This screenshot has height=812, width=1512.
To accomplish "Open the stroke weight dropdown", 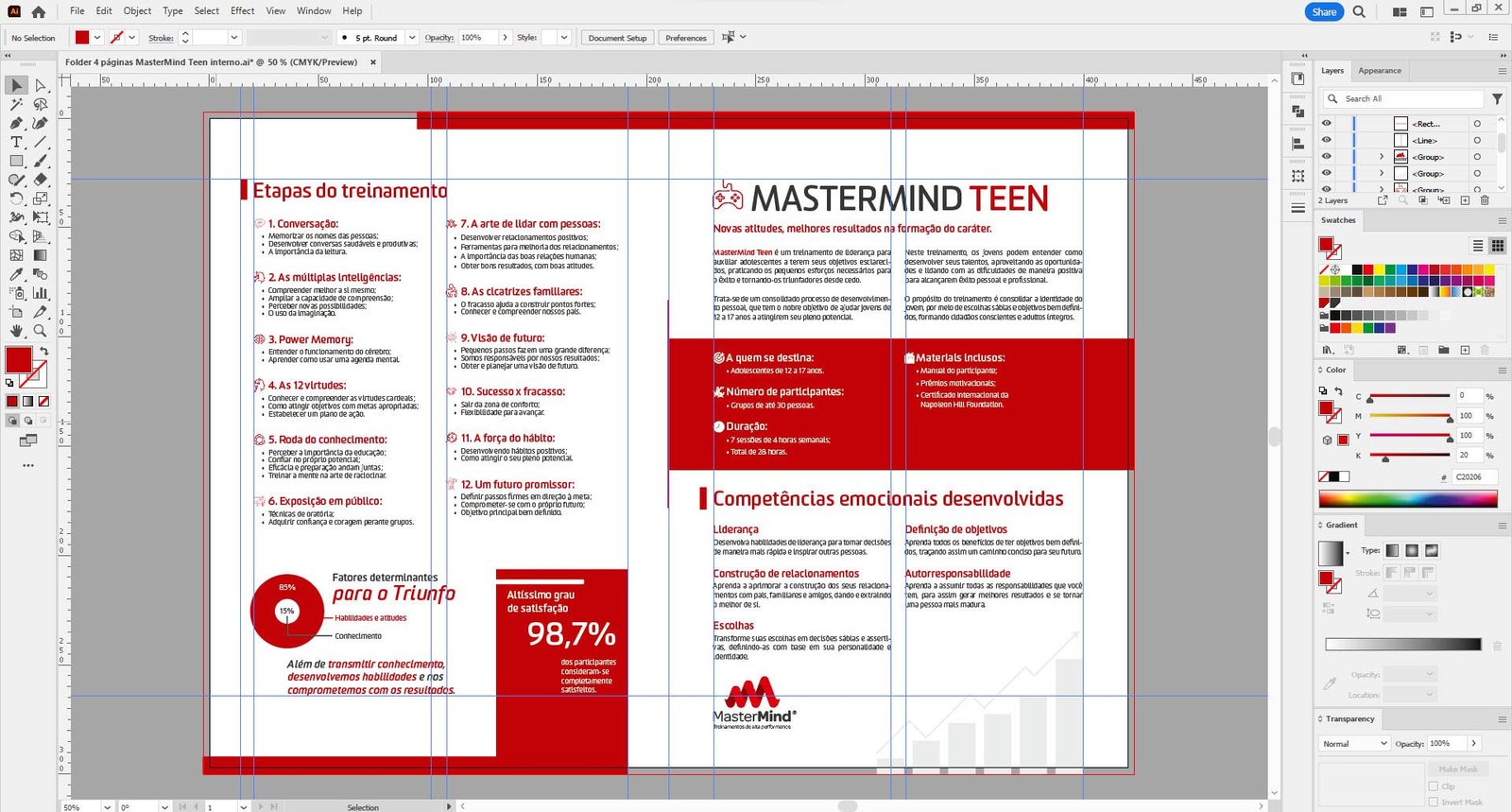I will click(234, 38).
